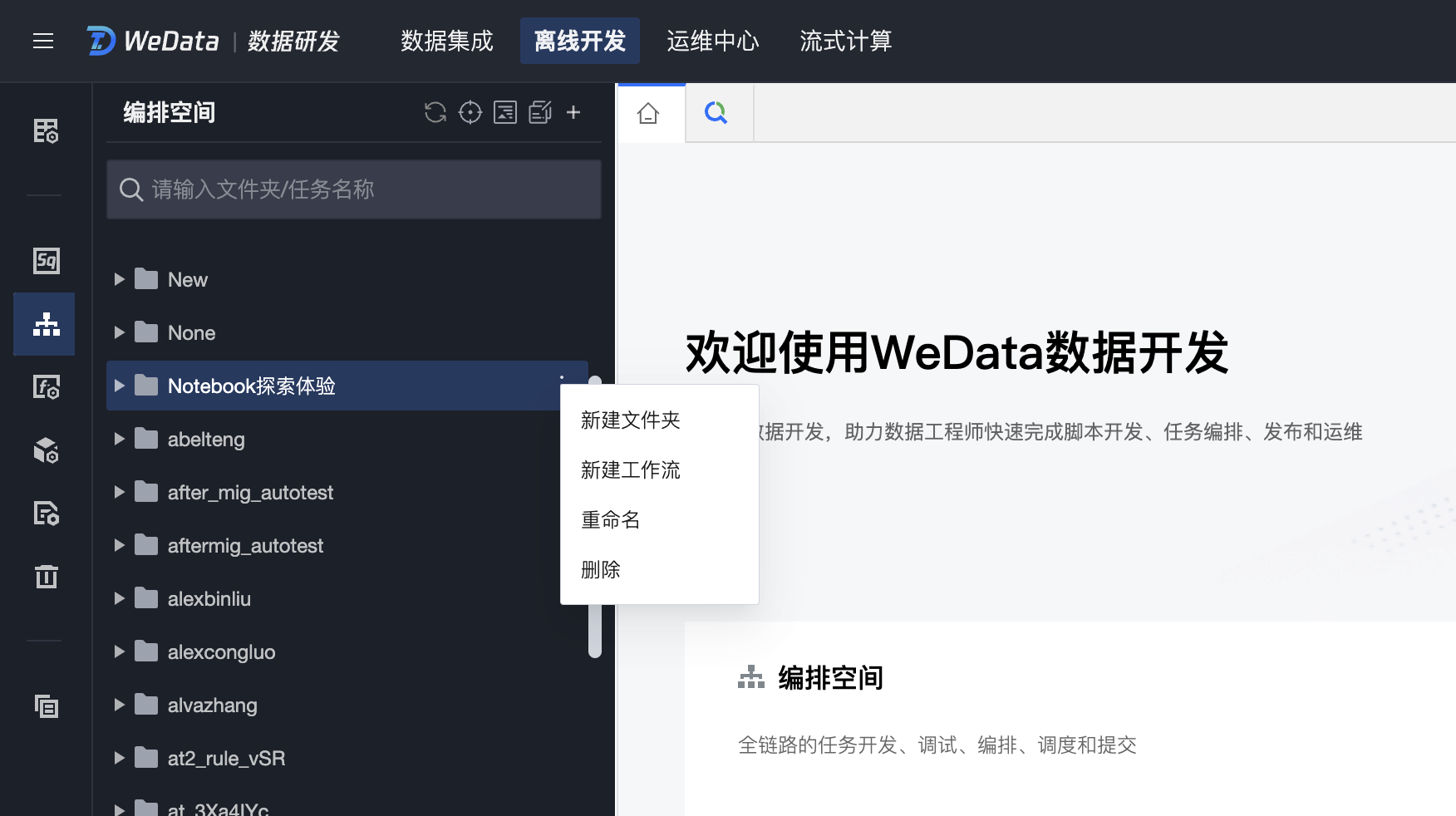This screenshot has width=1456, height=816.
Task: Expand the aftermig_autotest folder
Action: click(x=119, y=545)
